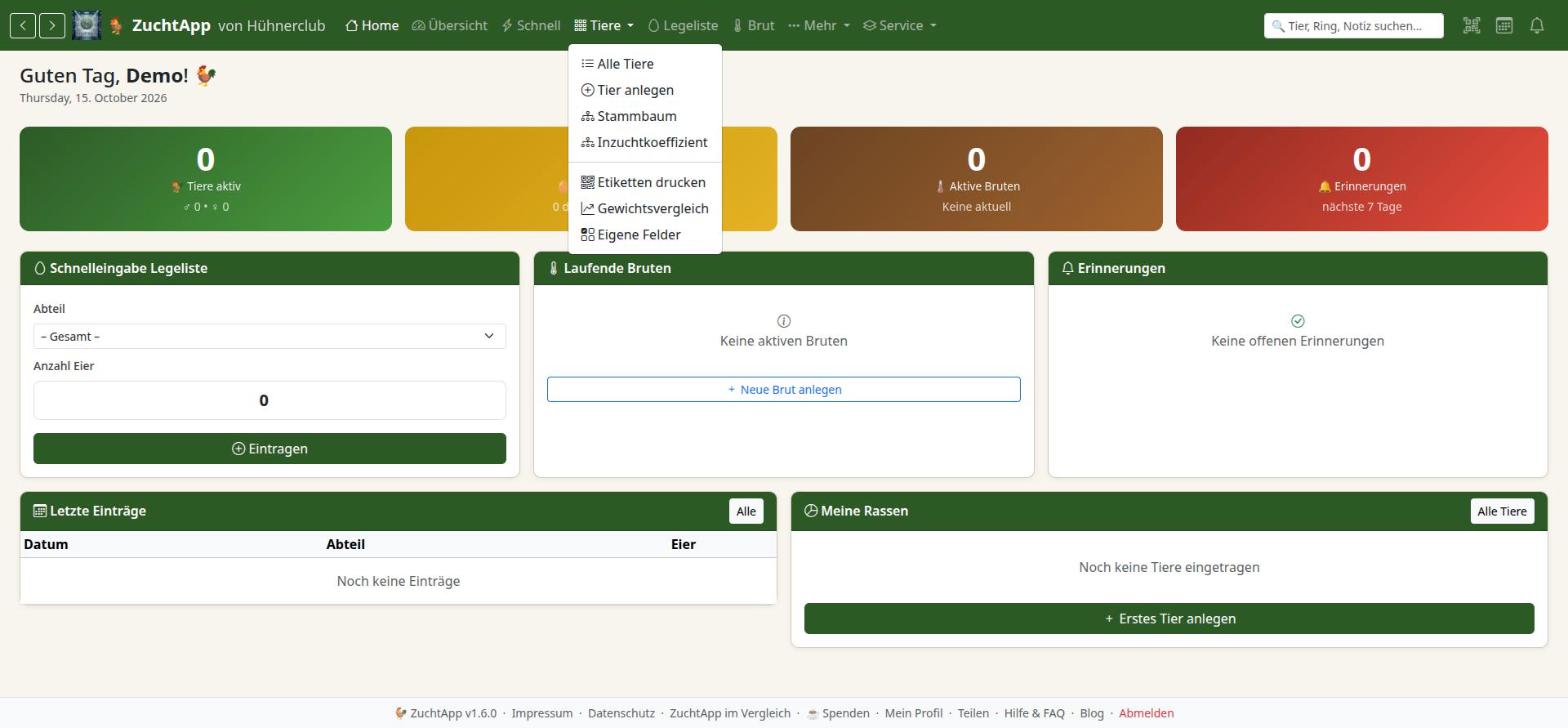Open the Übersicht page

(x=449, y=26)
